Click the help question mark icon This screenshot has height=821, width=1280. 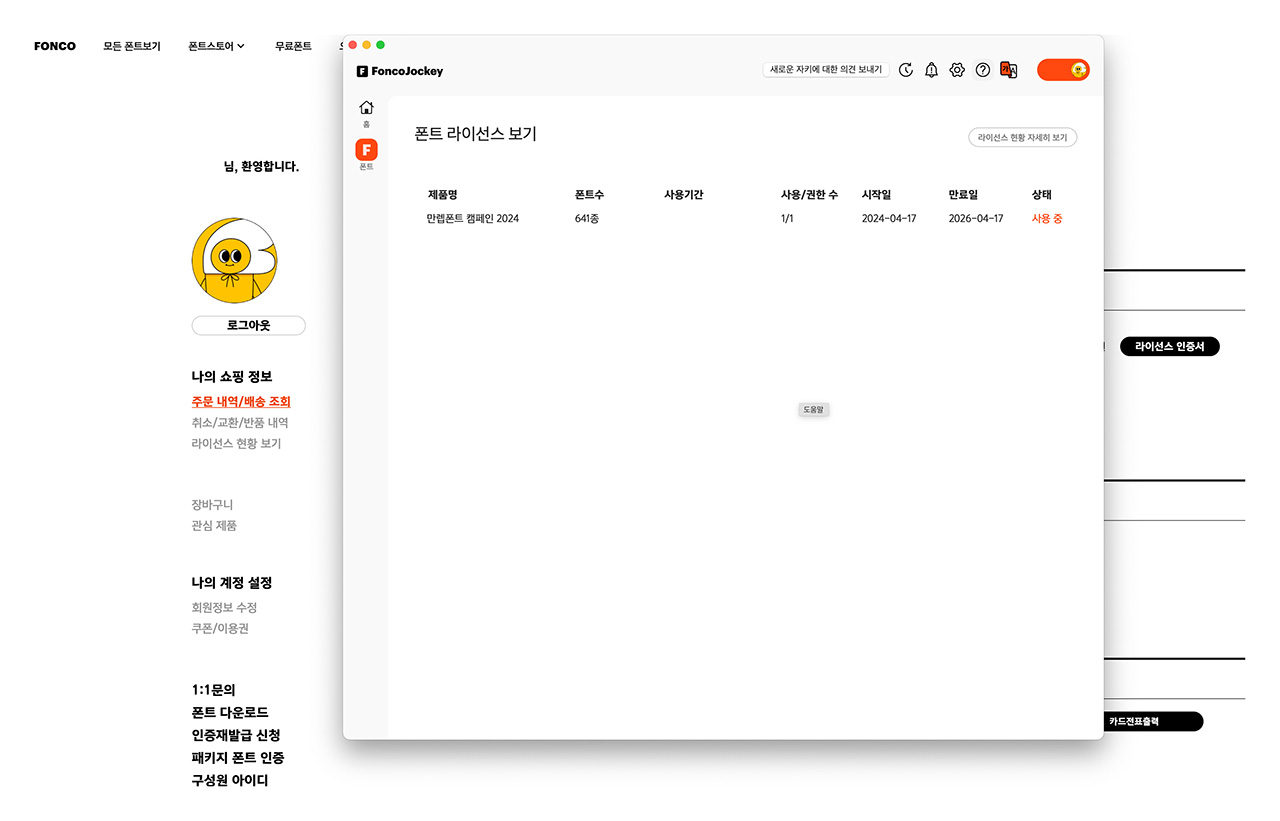click(983, 70)
